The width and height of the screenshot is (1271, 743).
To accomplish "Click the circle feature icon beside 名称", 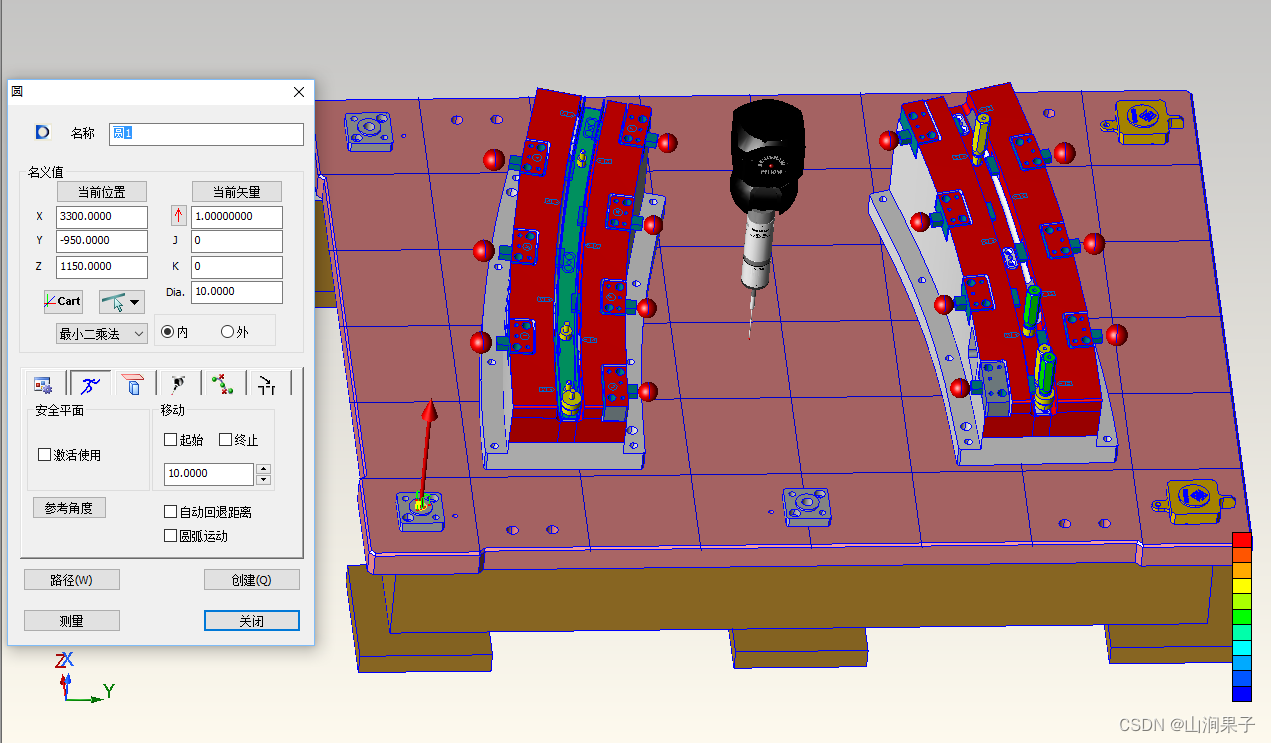I will pyautogui.click(x=43, y=132).
